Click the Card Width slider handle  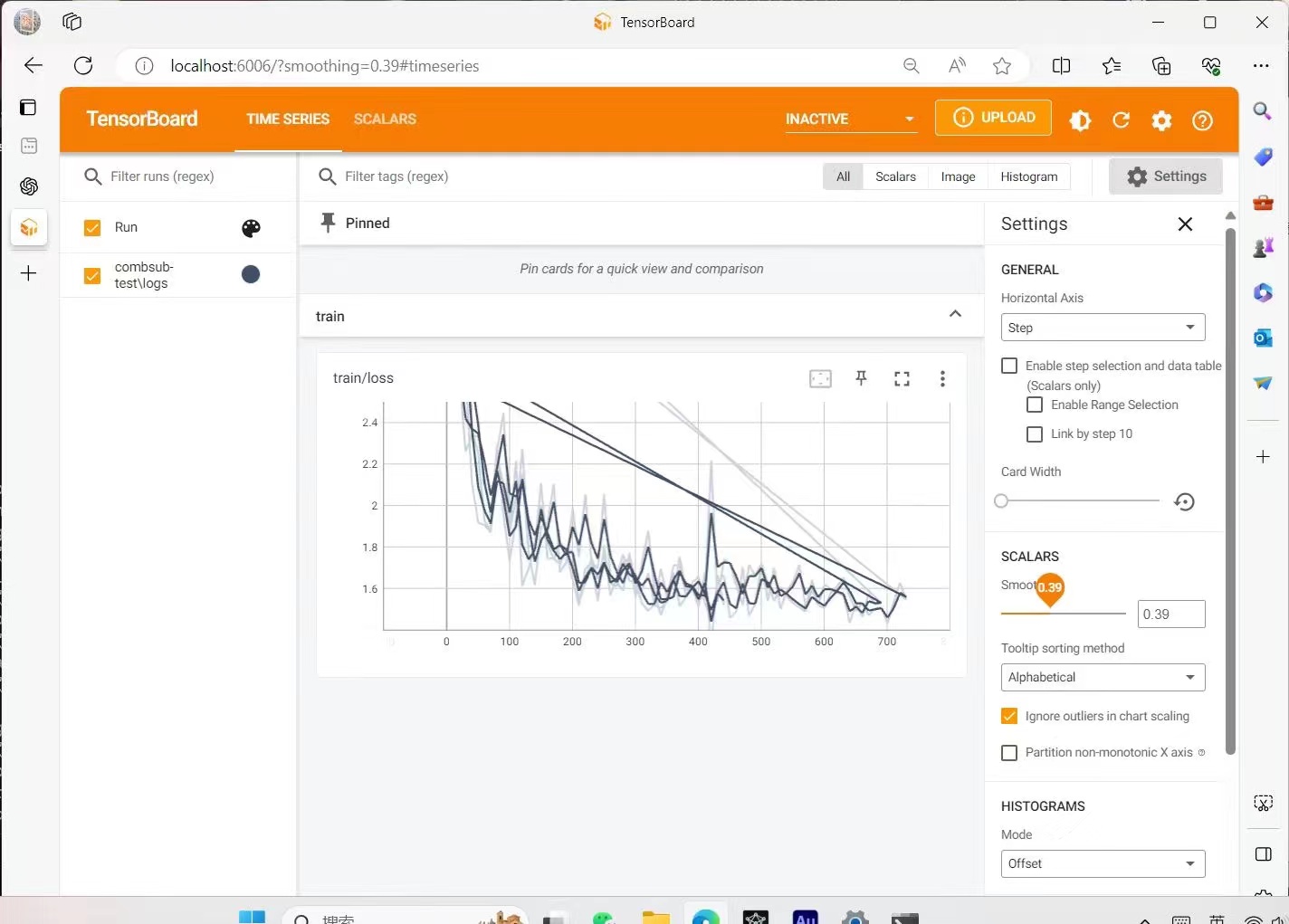tap(1000, 501)
